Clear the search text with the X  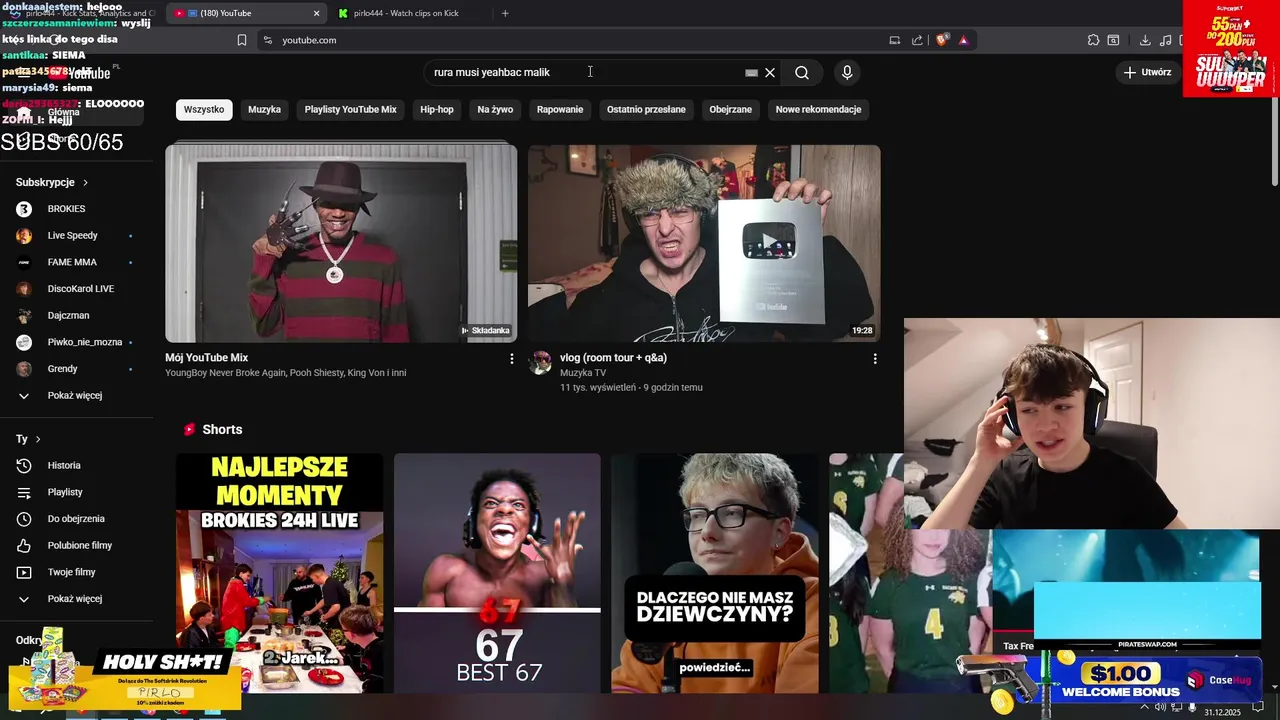pos(770,72)
